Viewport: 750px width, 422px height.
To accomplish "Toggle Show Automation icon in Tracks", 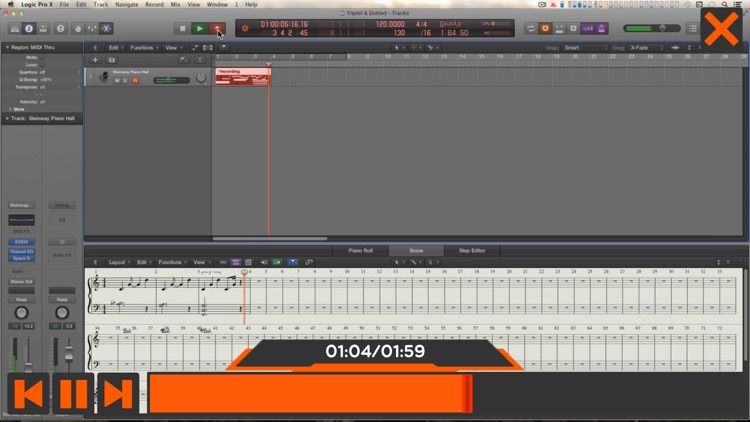I will [x=195, y=48].
